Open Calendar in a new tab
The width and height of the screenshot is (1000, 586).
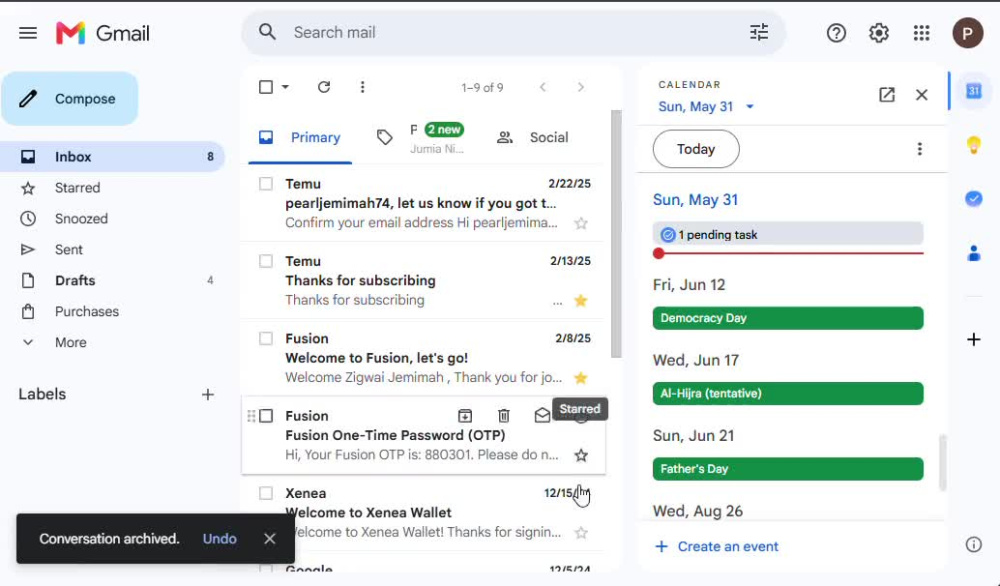[886, 95]
